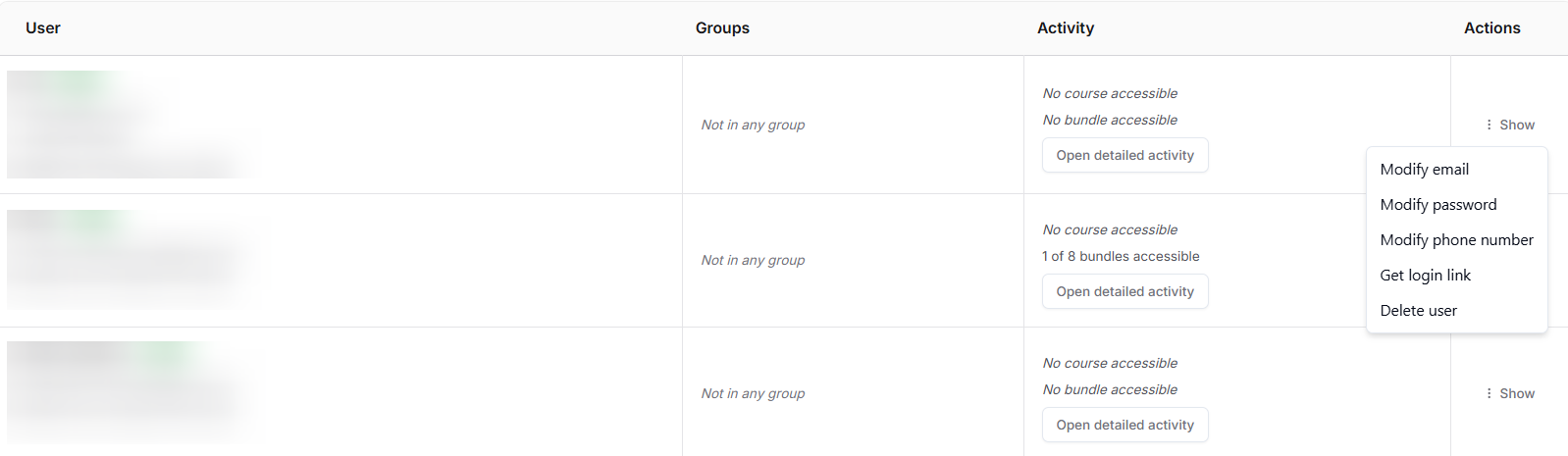Expand the third row's Show actions menu
This screenshot has width=1568, height=456.
coord(1509,393)
